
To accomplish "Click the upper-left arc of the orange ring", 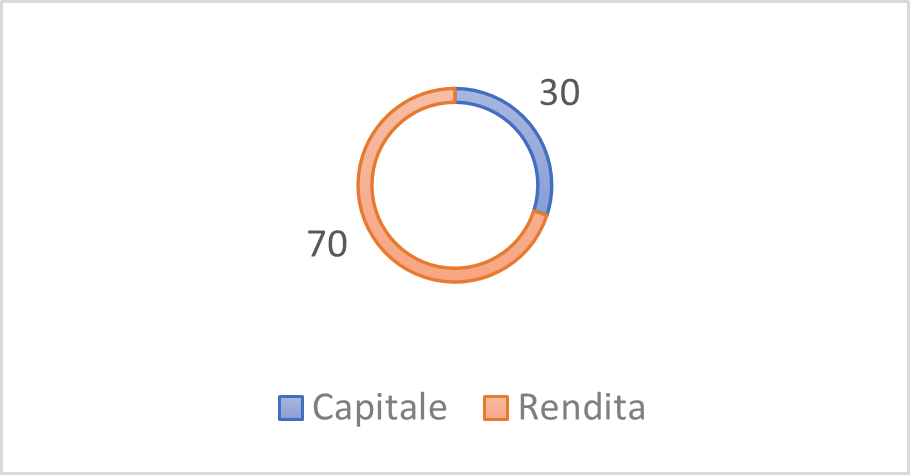I will (391, 121).
